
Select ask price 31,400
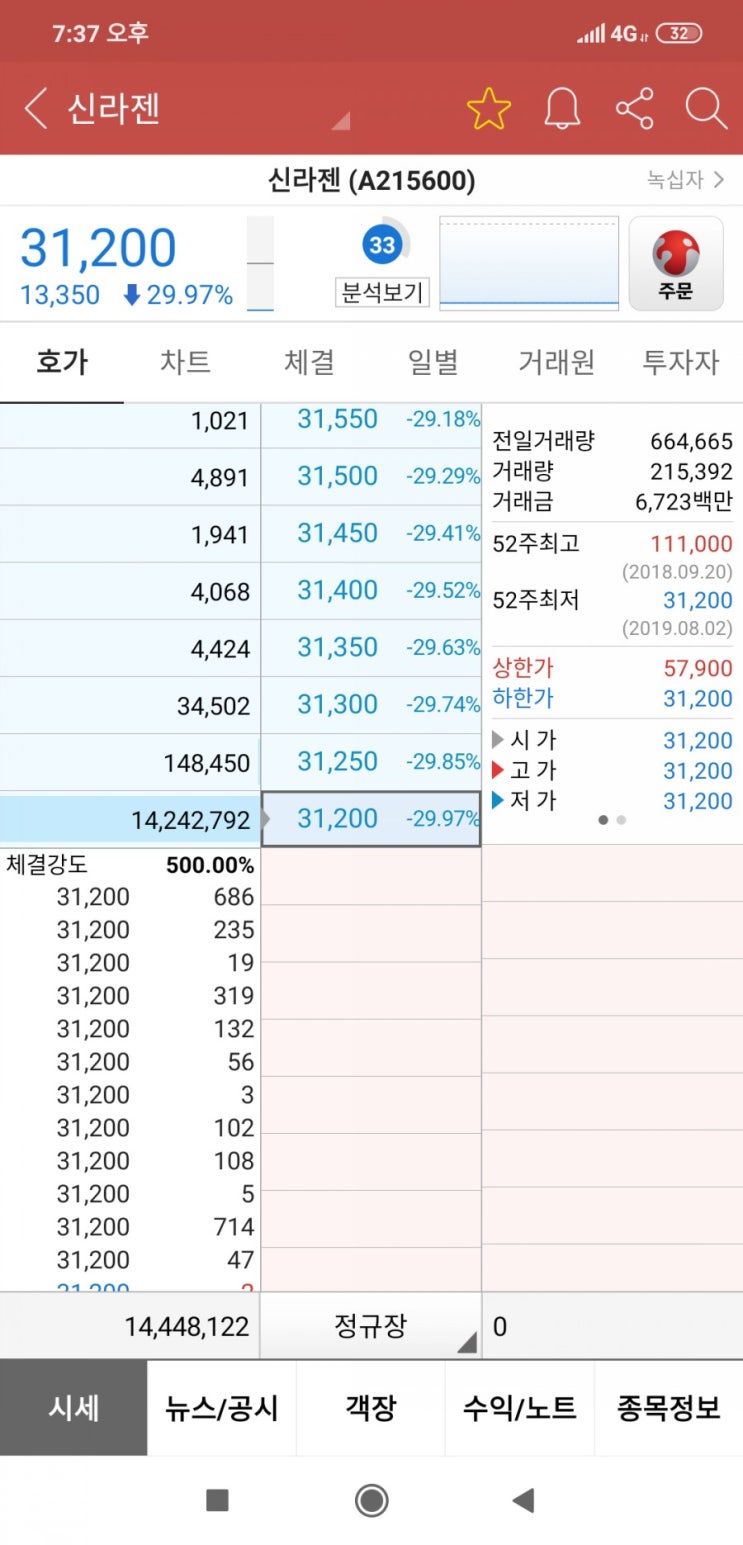(371, 591)
